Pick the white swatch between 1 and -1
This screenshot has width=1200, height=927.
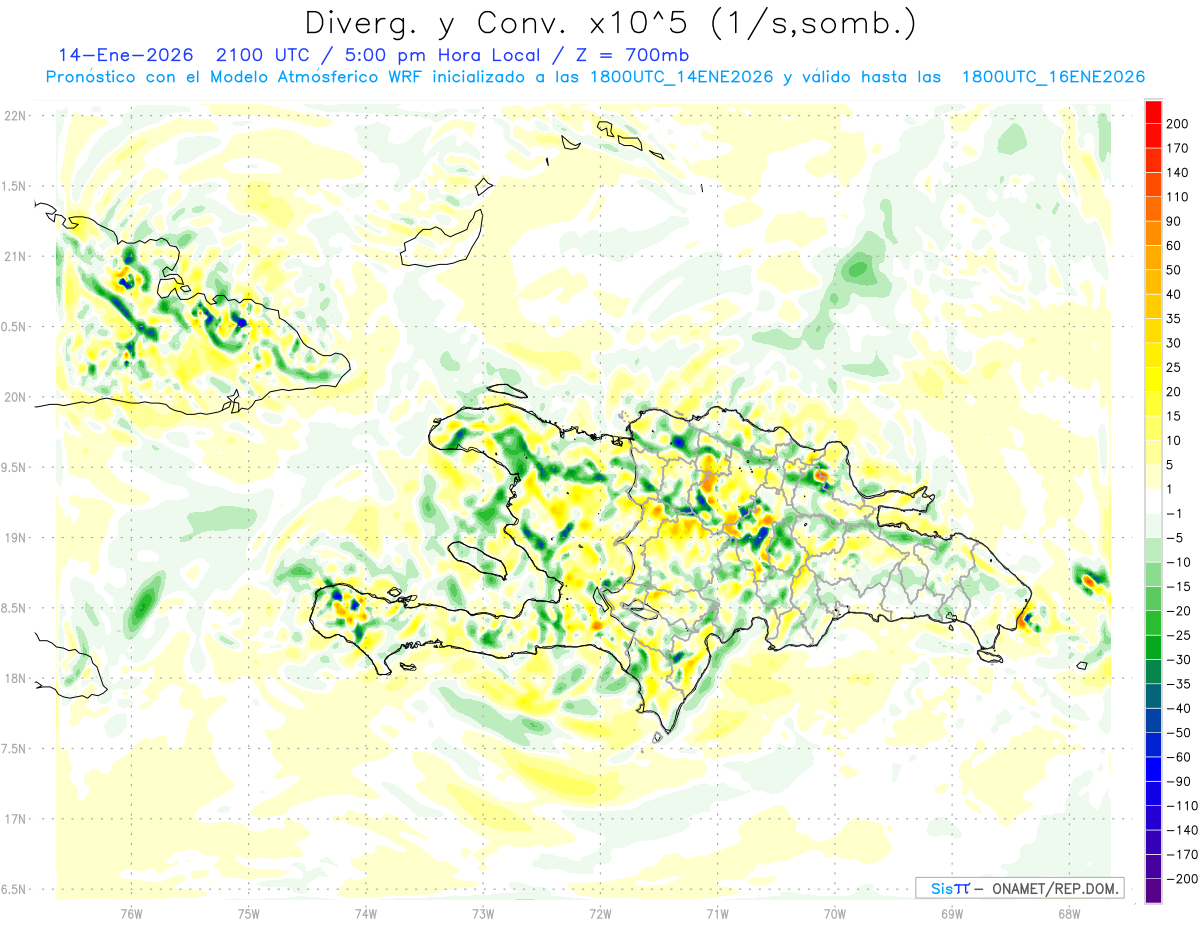1154,502
